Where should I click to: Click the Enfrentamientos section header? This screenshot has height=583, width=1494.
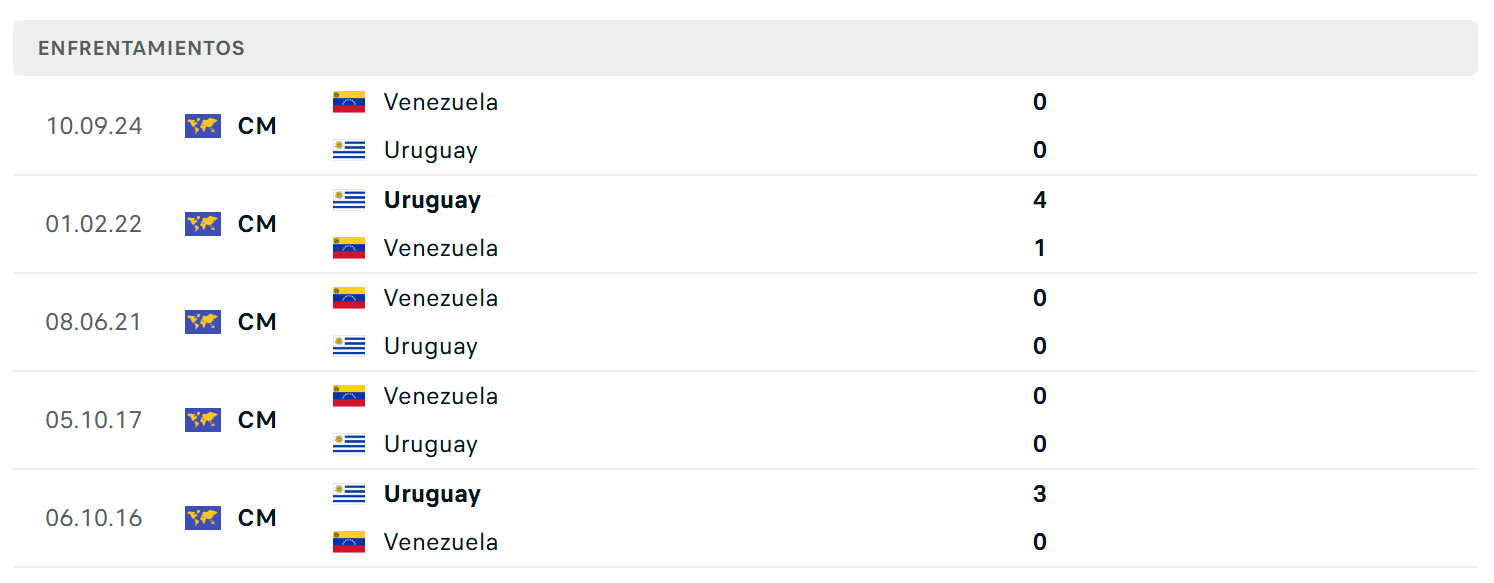[745, 48]
